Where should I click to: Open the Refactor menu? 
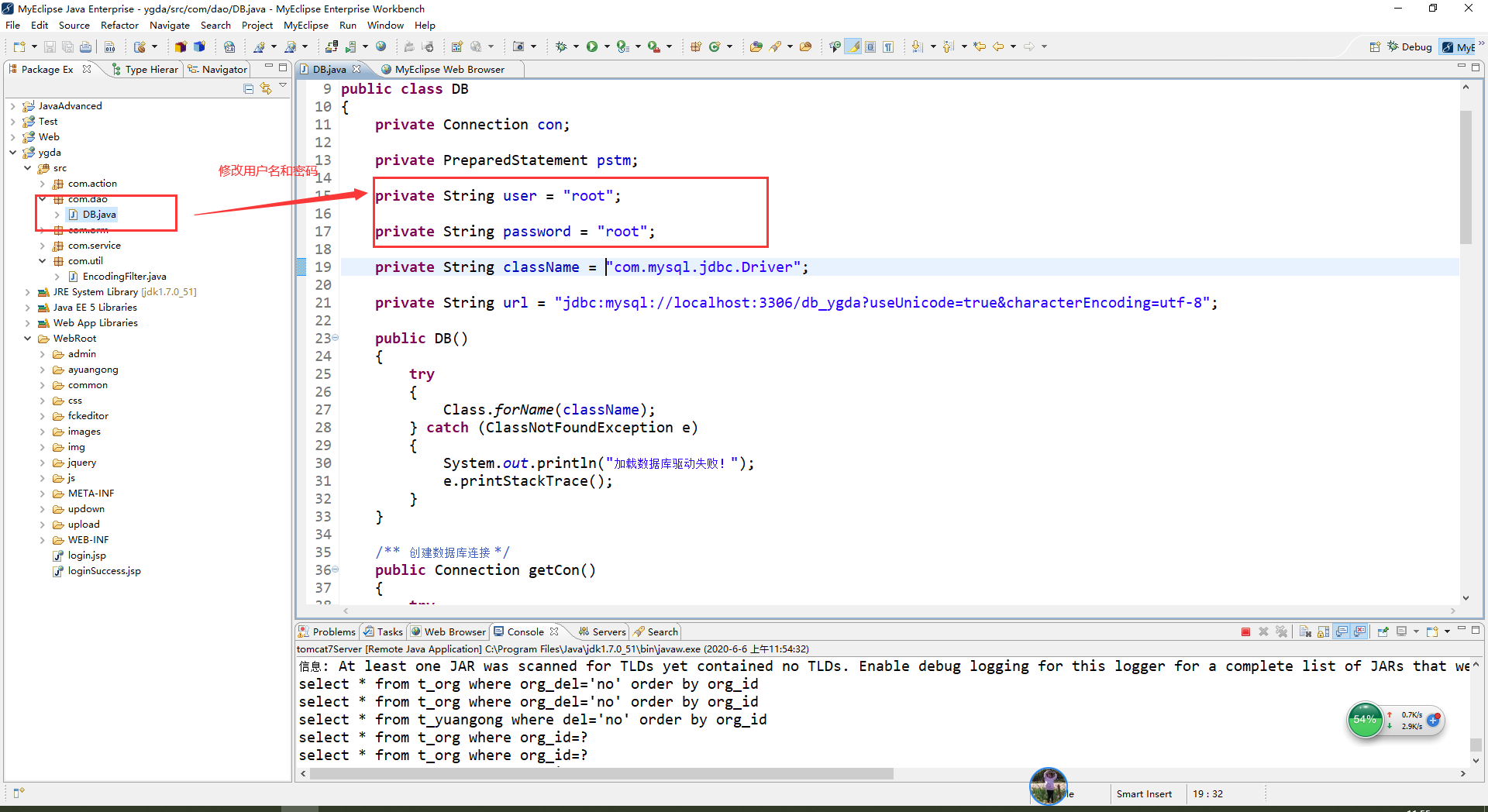[x=119, y=25]
